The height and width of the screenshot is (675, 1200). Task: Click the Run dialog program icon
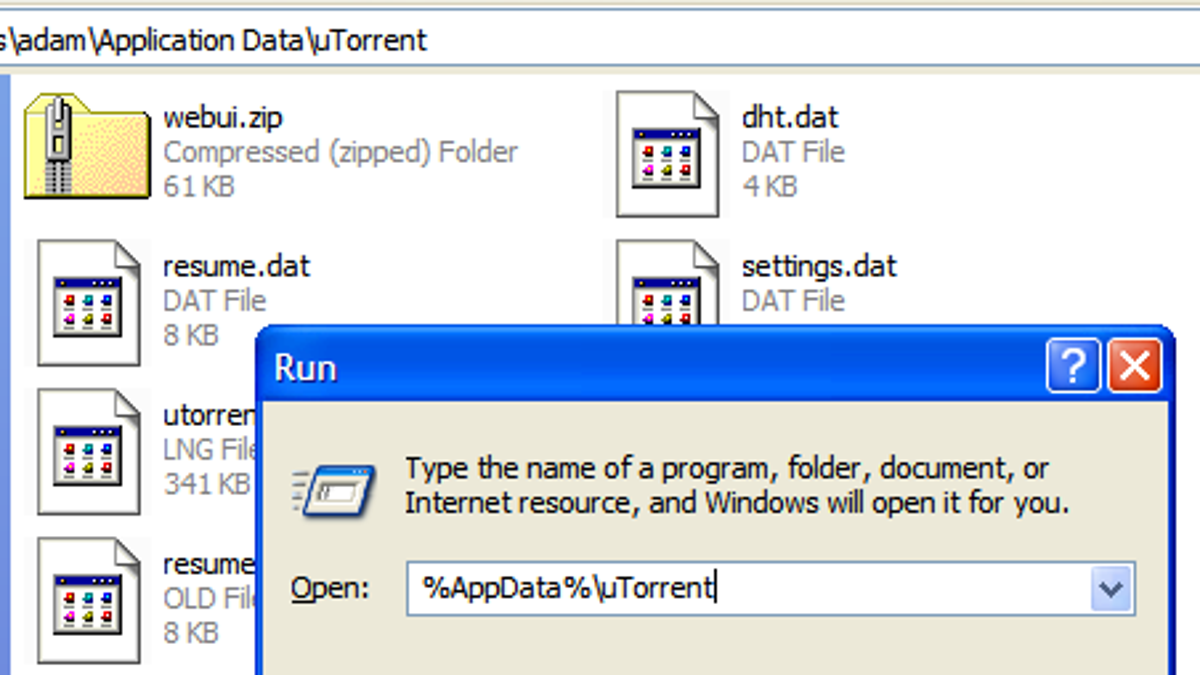pos(335,490)
